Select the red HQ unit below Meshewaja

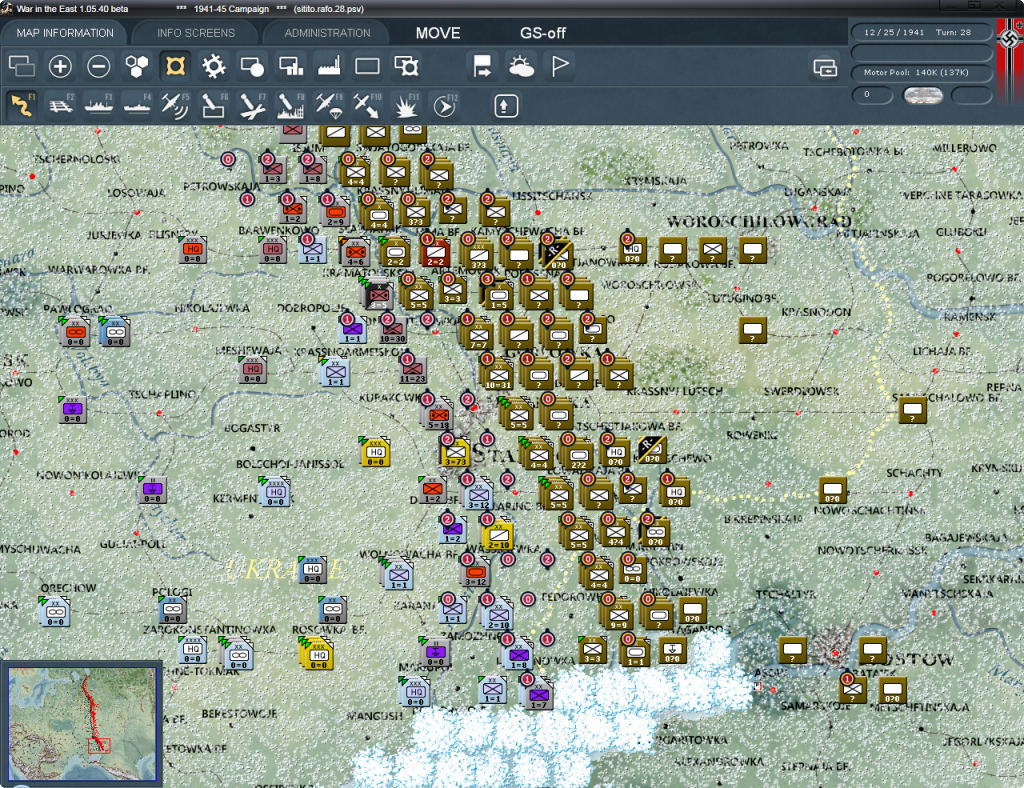tap(252, 370)
